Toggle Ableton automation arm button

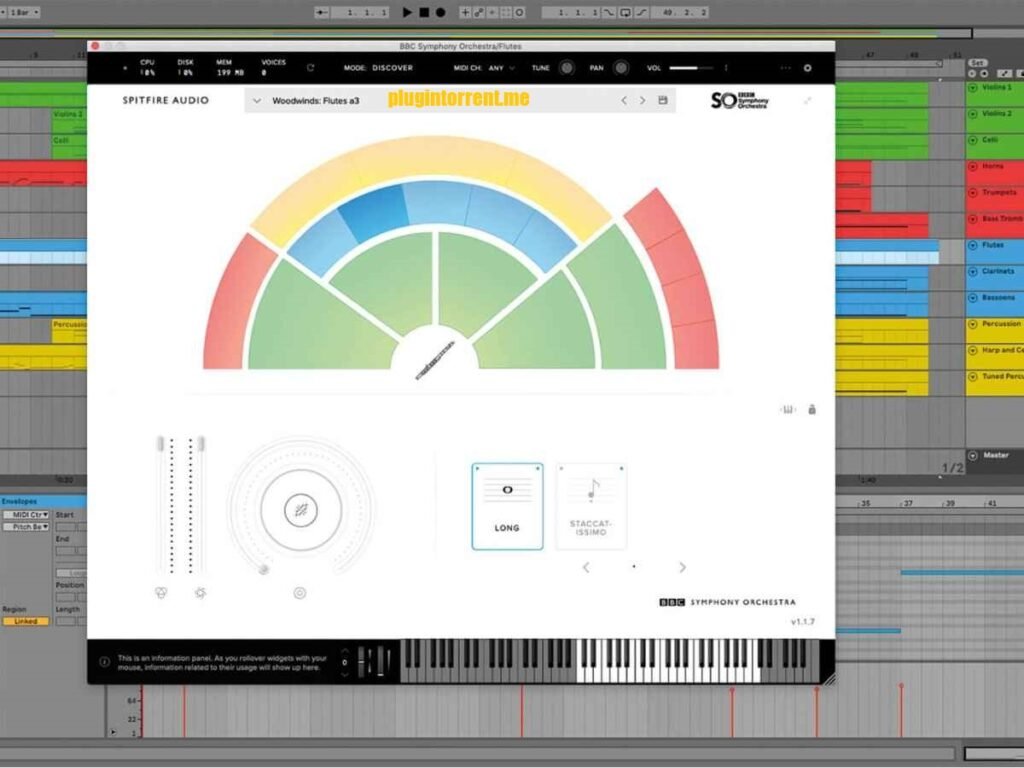pos(479,12)
